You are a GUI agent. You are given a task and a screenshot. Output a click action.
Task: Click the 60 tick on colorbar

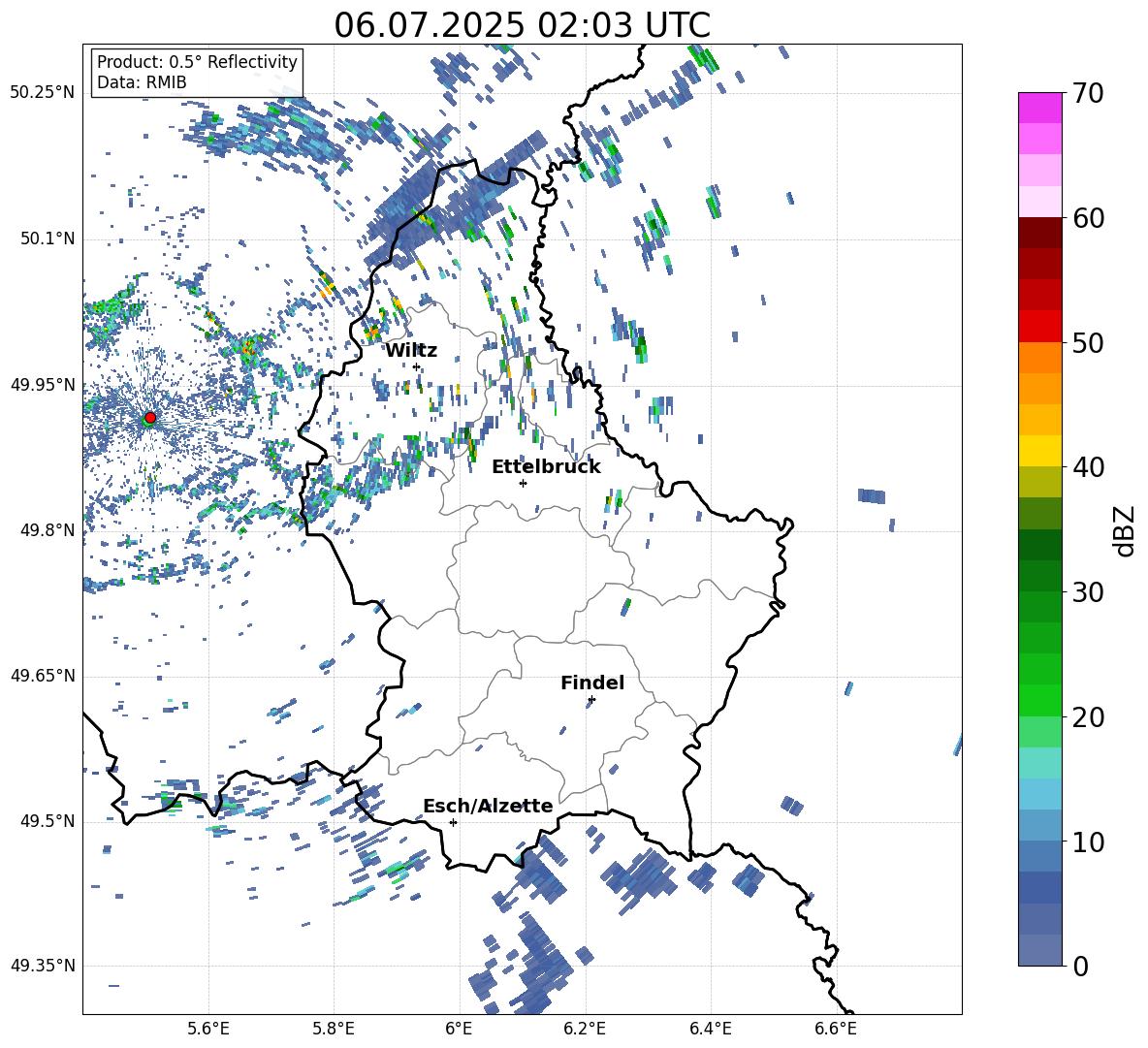[1088, 218]
